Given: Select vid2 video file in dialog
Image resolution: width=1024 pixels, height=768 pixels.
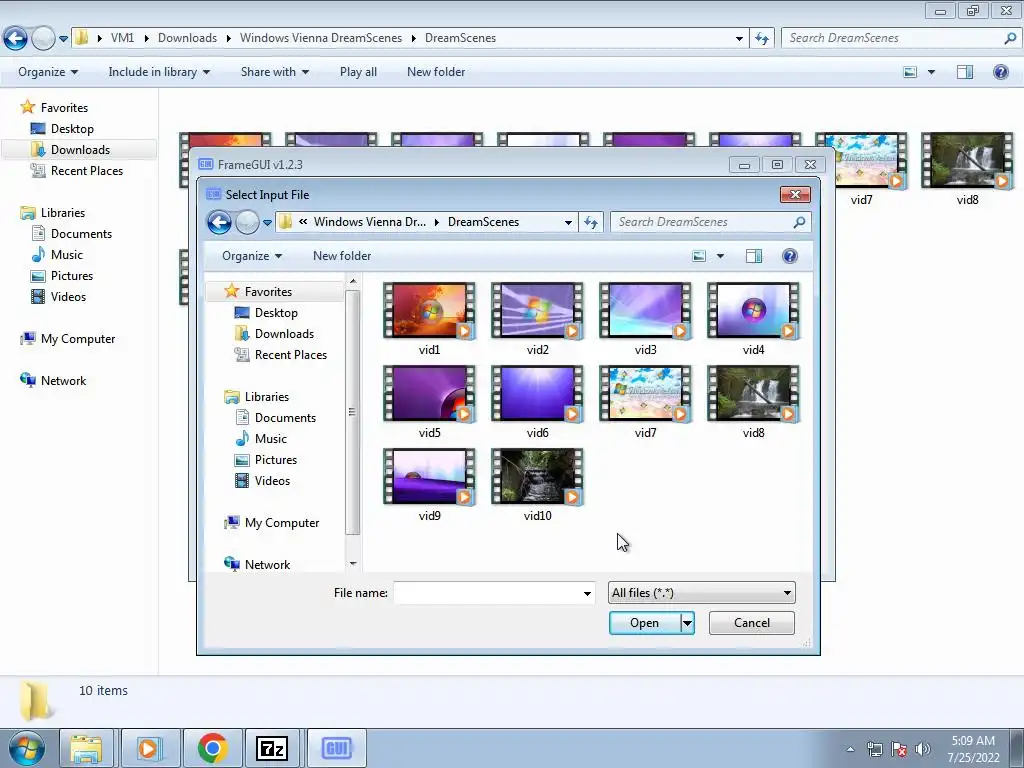Looking at the screenshot, I should (537, 312).
